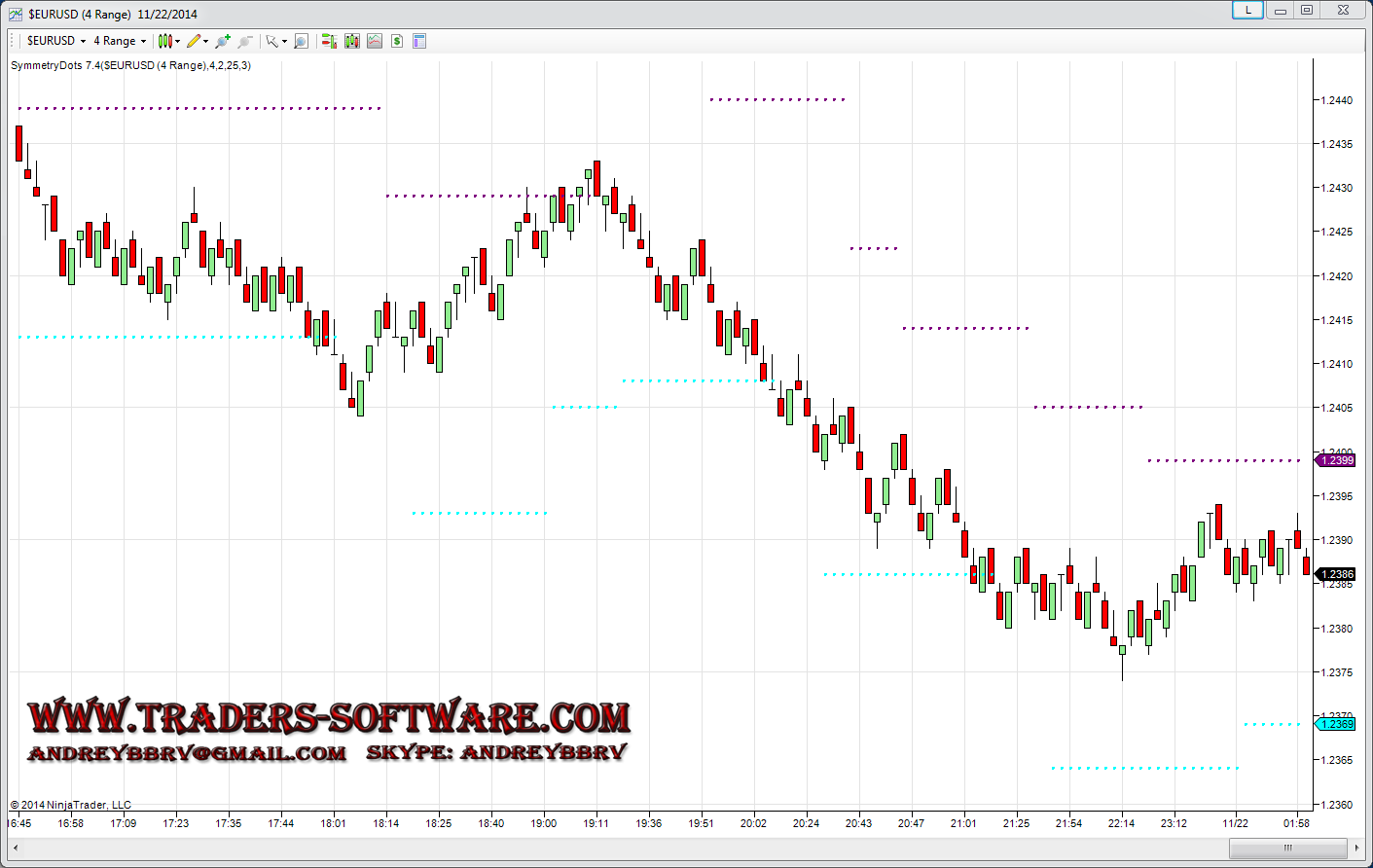This screenshot has height=868, width=1373.
Task: Expand the $EURUSD instrument dropdown
Action: point(55,41)
